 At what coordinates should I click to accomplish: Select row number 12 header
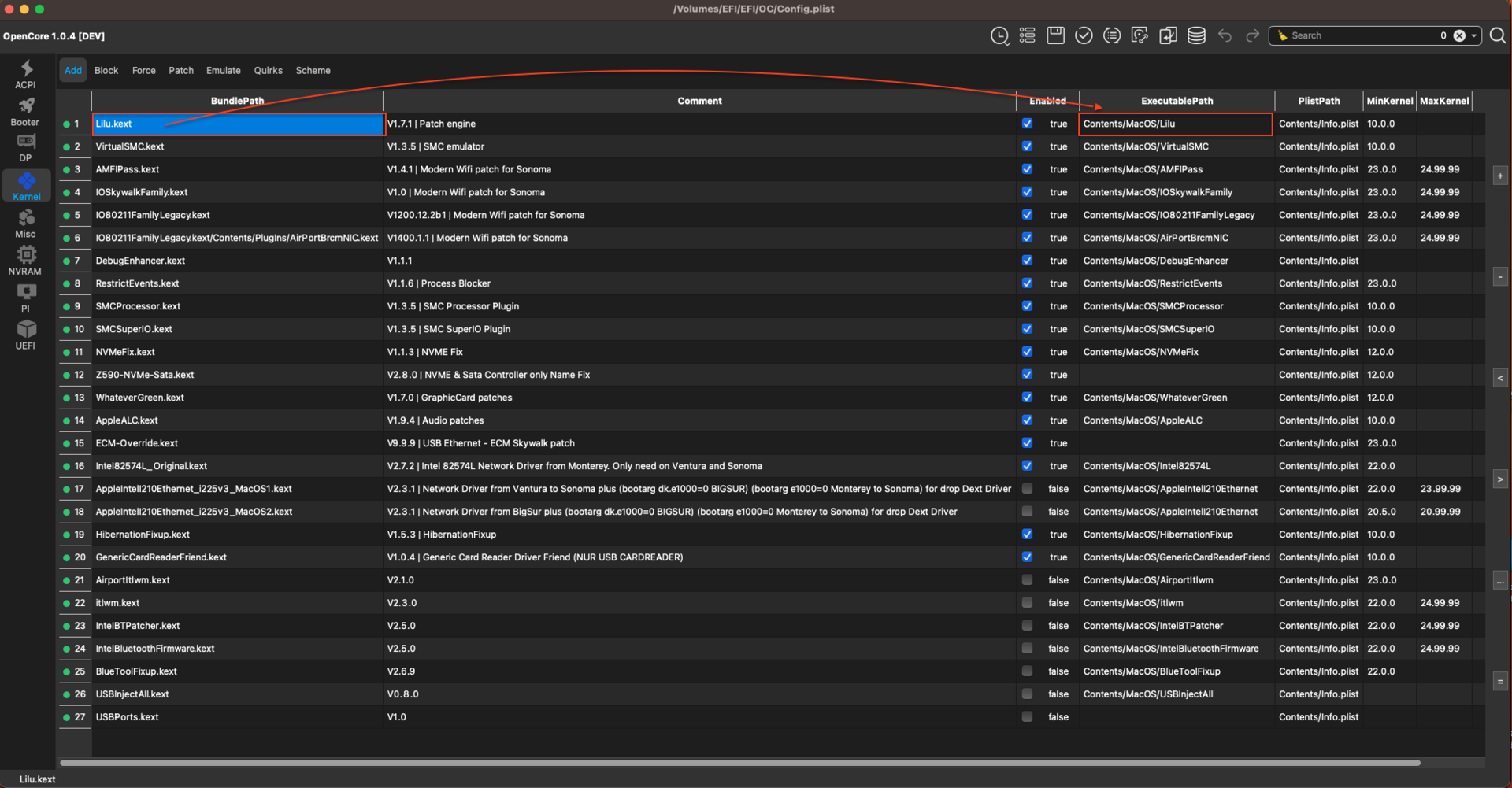coord(76,375)
